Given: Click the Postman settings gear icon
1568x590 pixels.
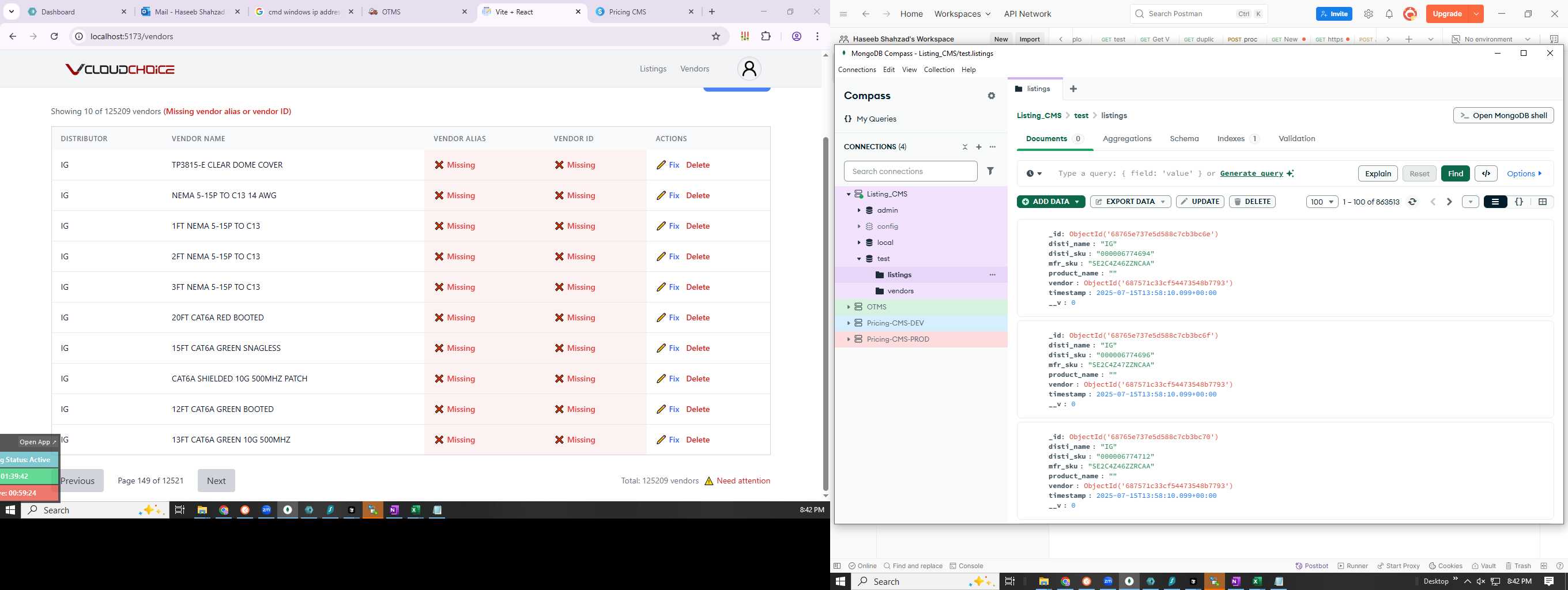Looking at the screenshot, I should (1369, 14).
